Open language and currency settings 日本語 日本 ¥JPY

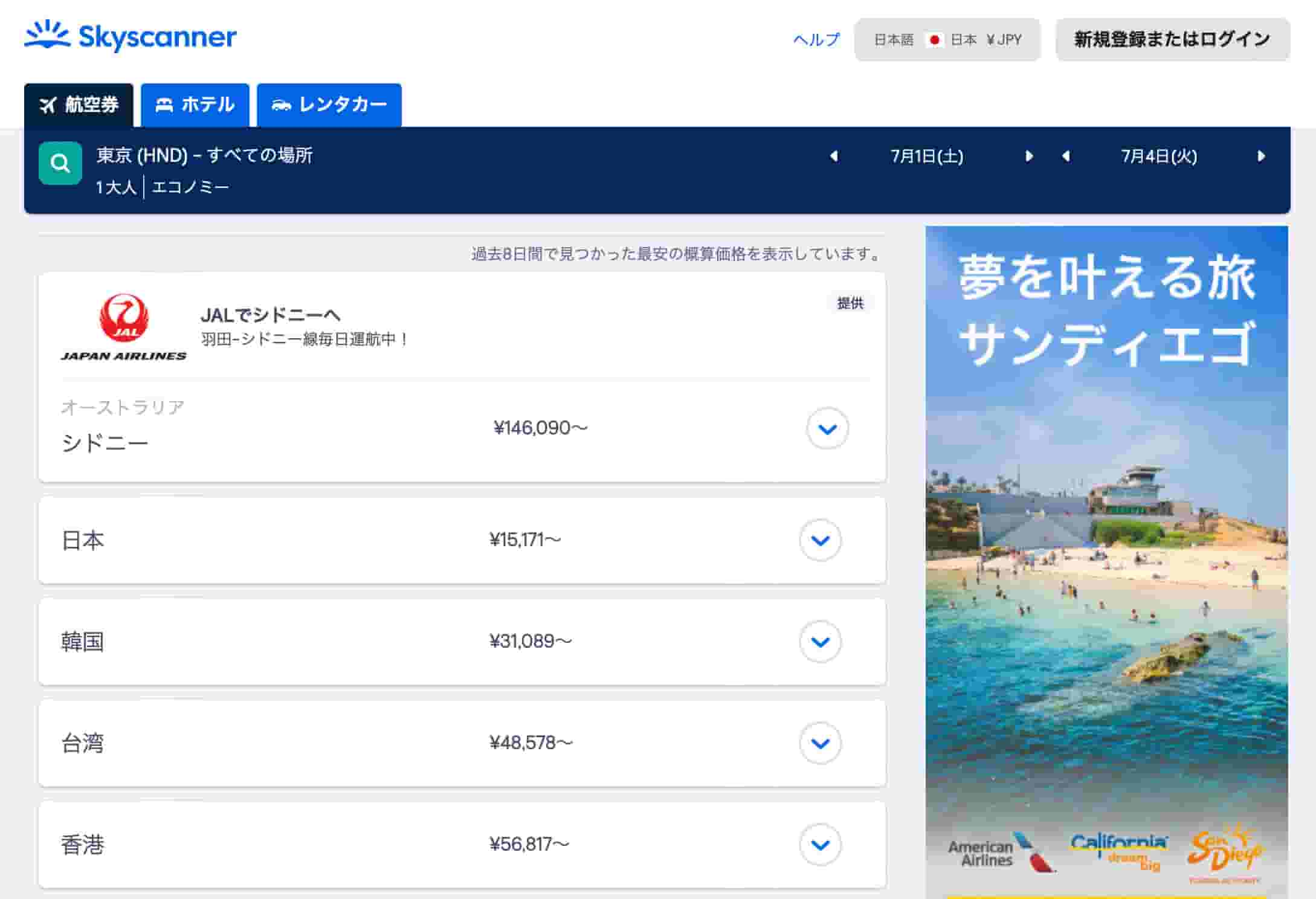(947, 40)
